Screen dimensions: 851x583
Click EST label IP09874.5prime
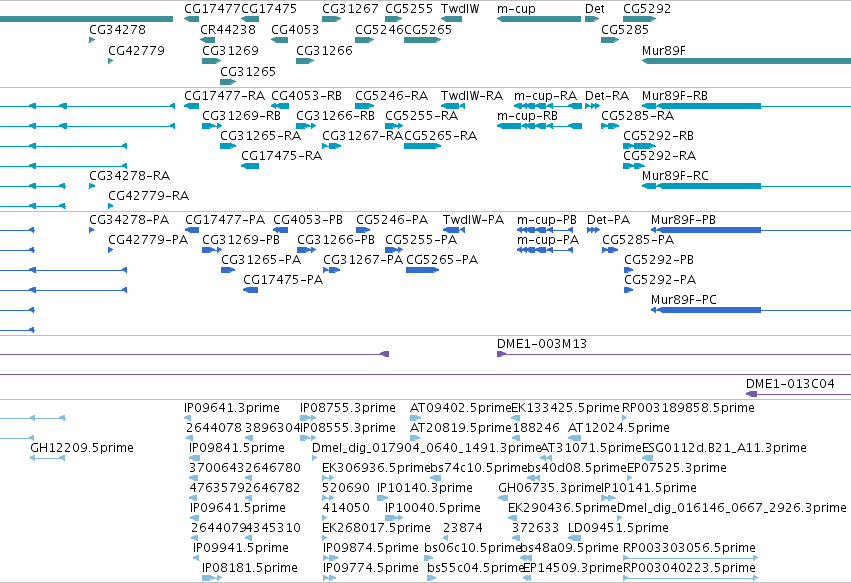pyautogui.click(x=371, y=548)
